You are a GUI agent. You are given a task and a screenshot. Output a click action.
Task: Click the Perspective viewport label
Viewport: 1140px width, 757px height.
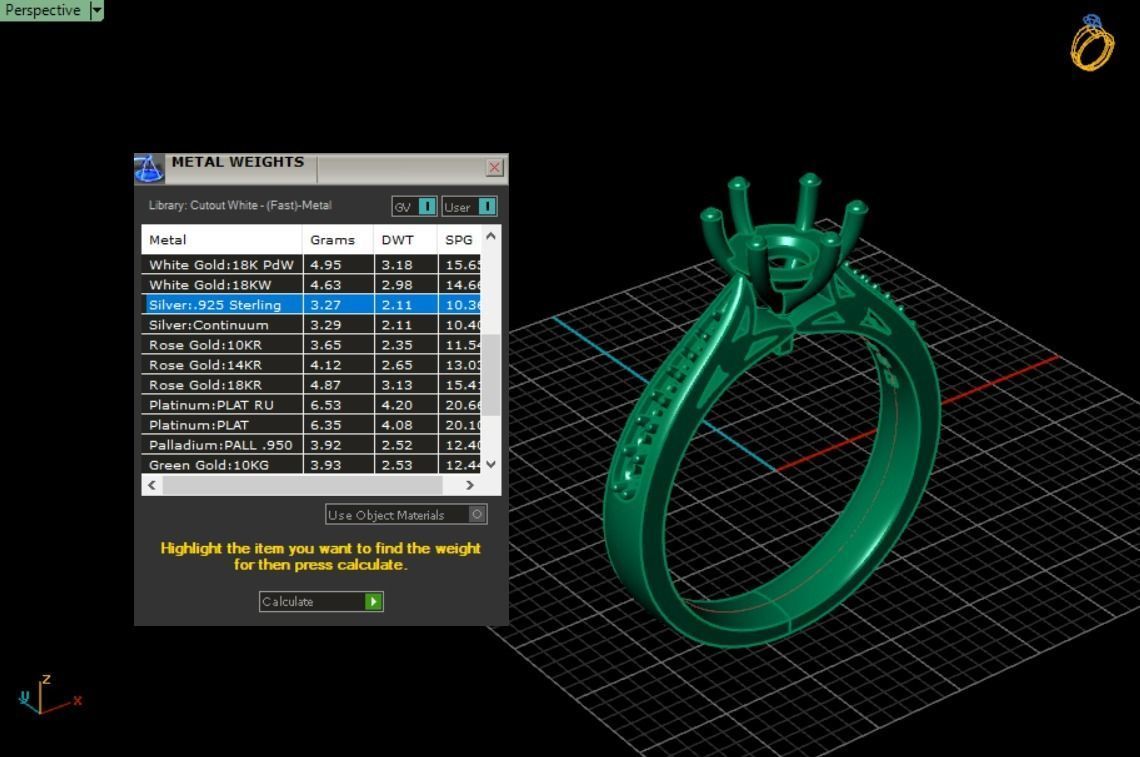click(x=43, y=10)
